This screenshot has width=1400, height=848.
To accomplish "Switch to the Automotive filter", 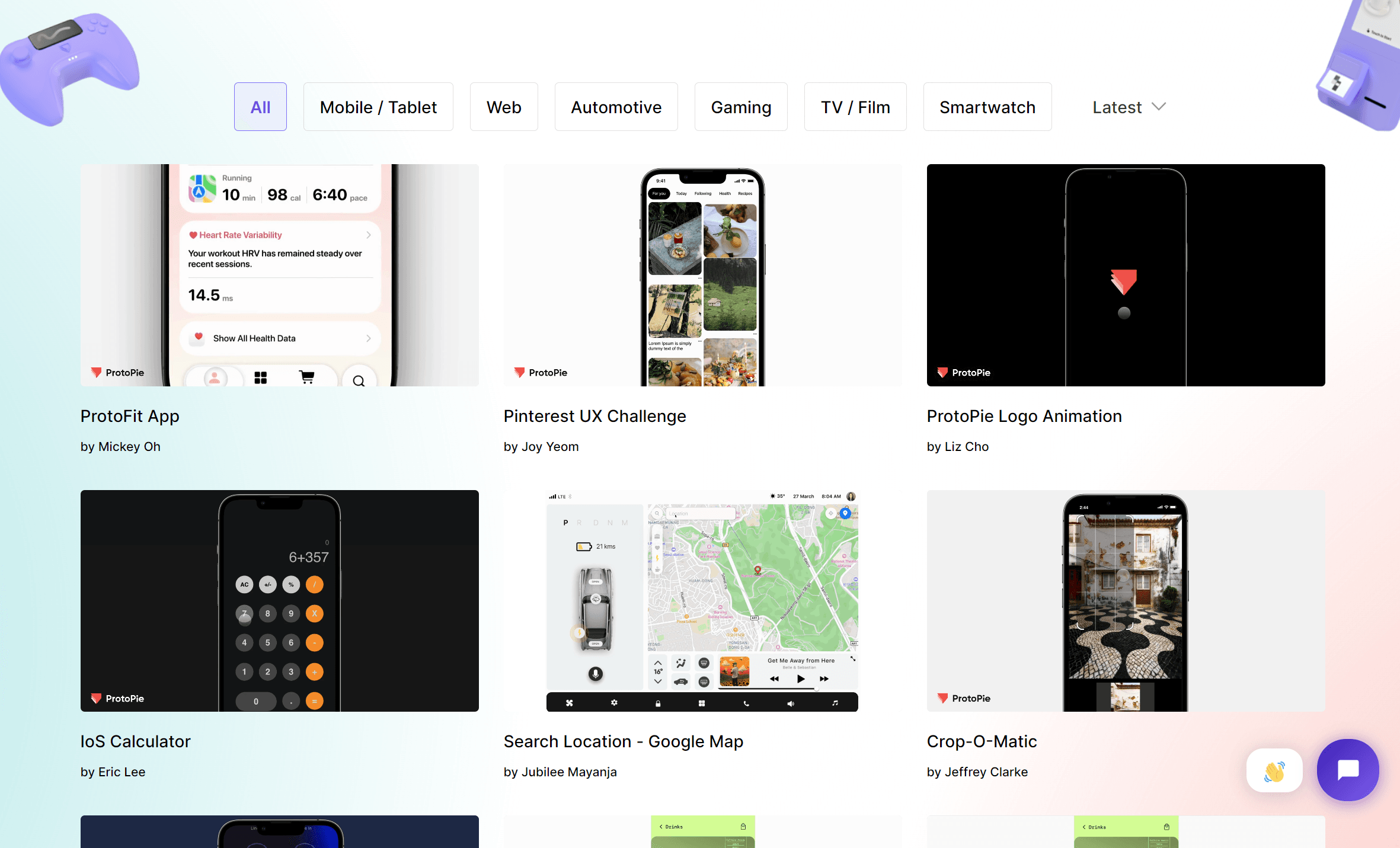I will 616,107.
